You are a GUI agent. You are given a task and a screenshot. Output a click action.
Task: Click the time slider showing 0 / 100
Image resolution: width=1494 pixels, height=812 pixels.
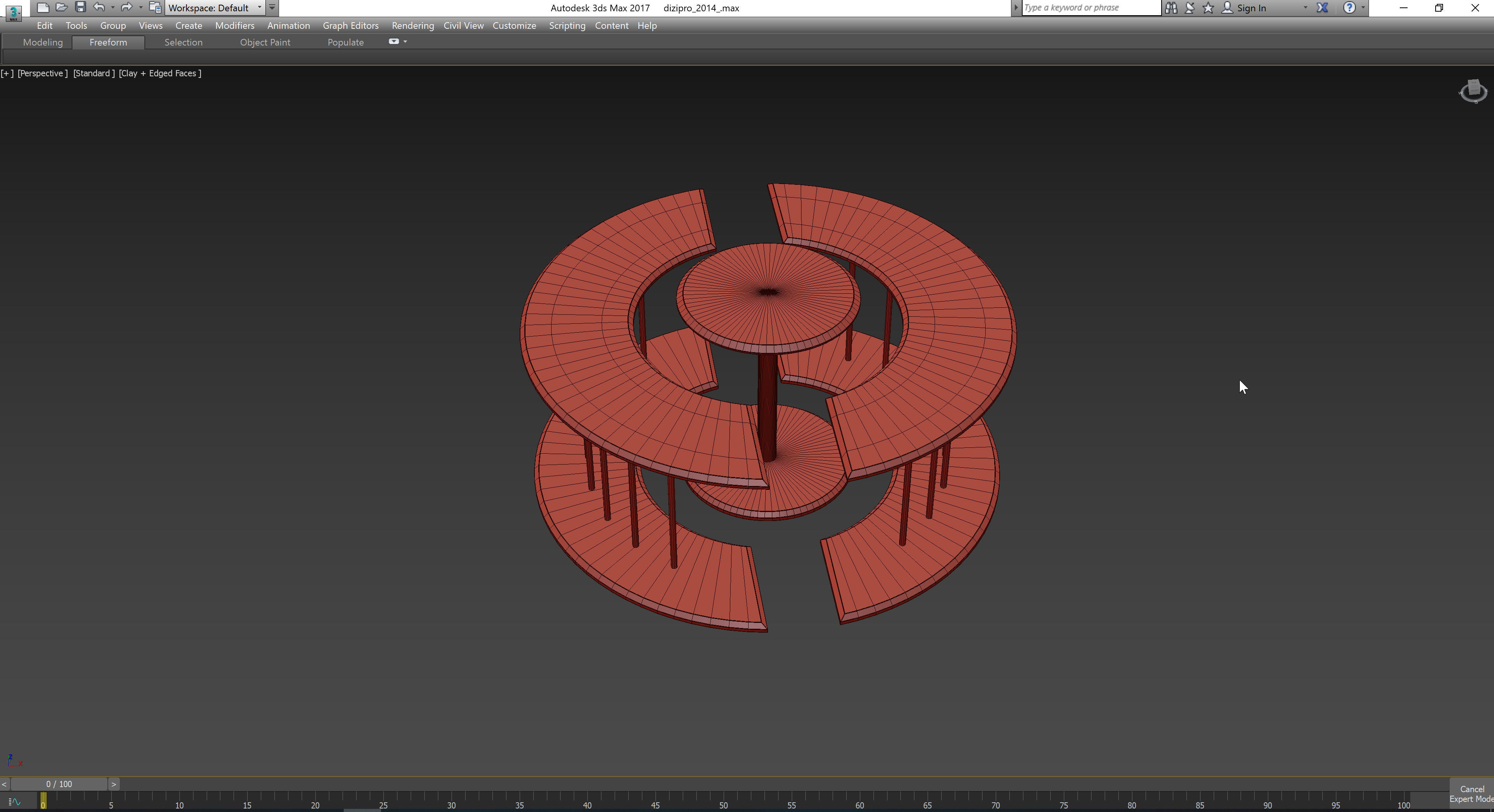(59, 784)
